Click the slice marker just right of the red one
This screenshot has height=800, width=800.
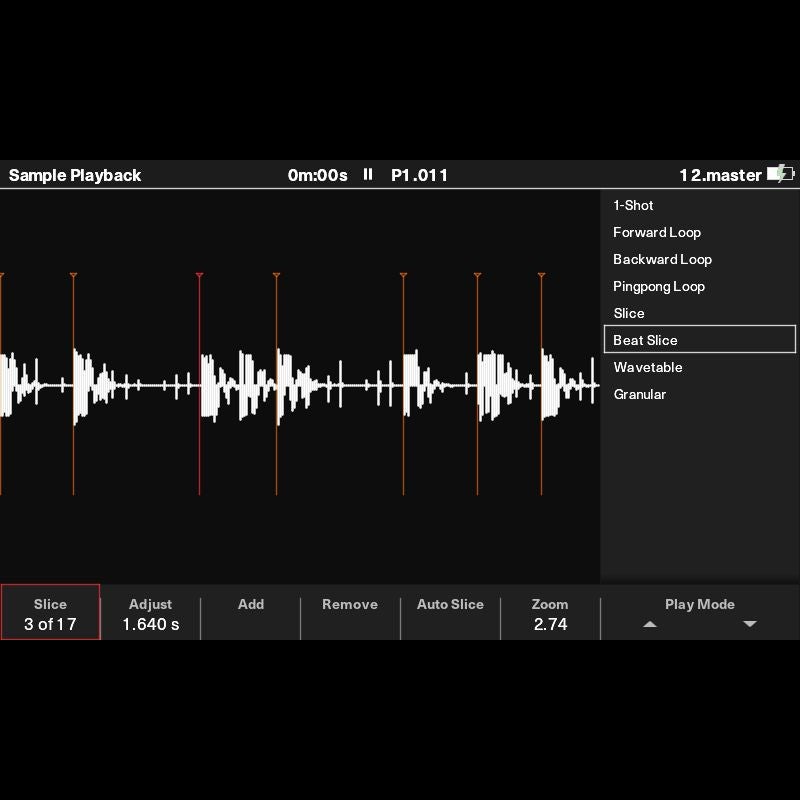click(277, 384)
